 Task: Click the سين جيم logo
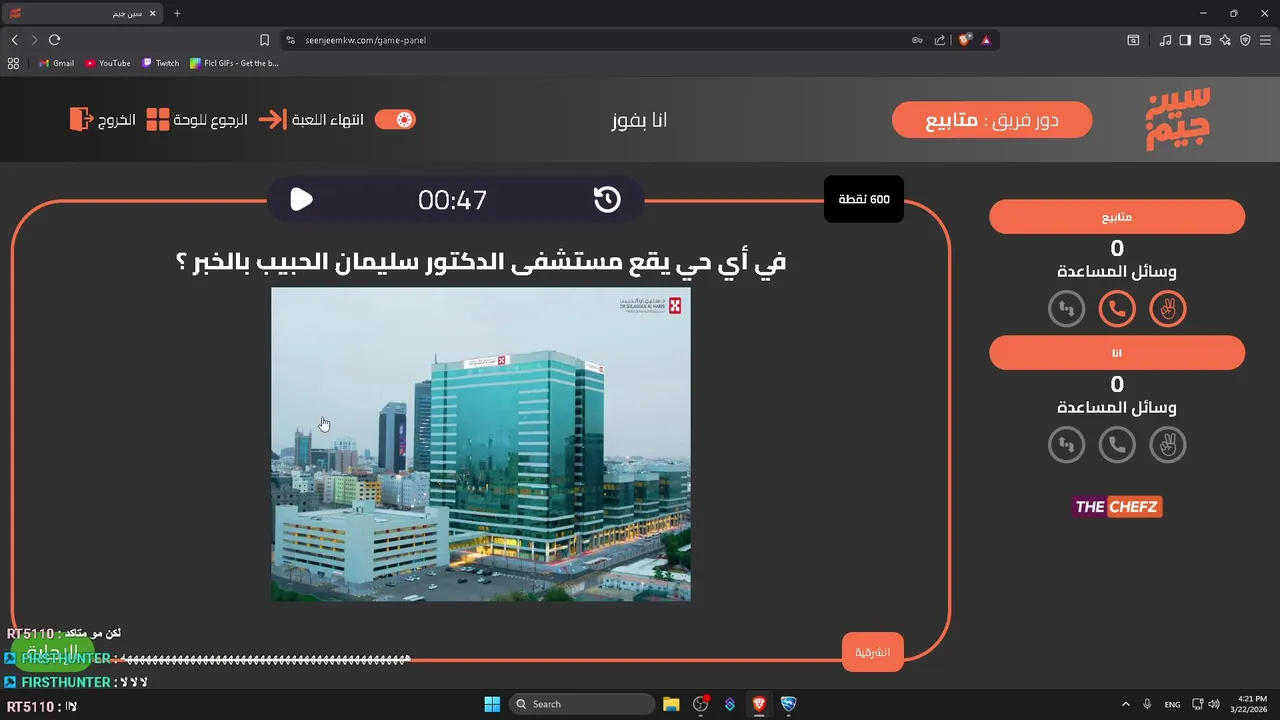click(x=1178, y=119)
